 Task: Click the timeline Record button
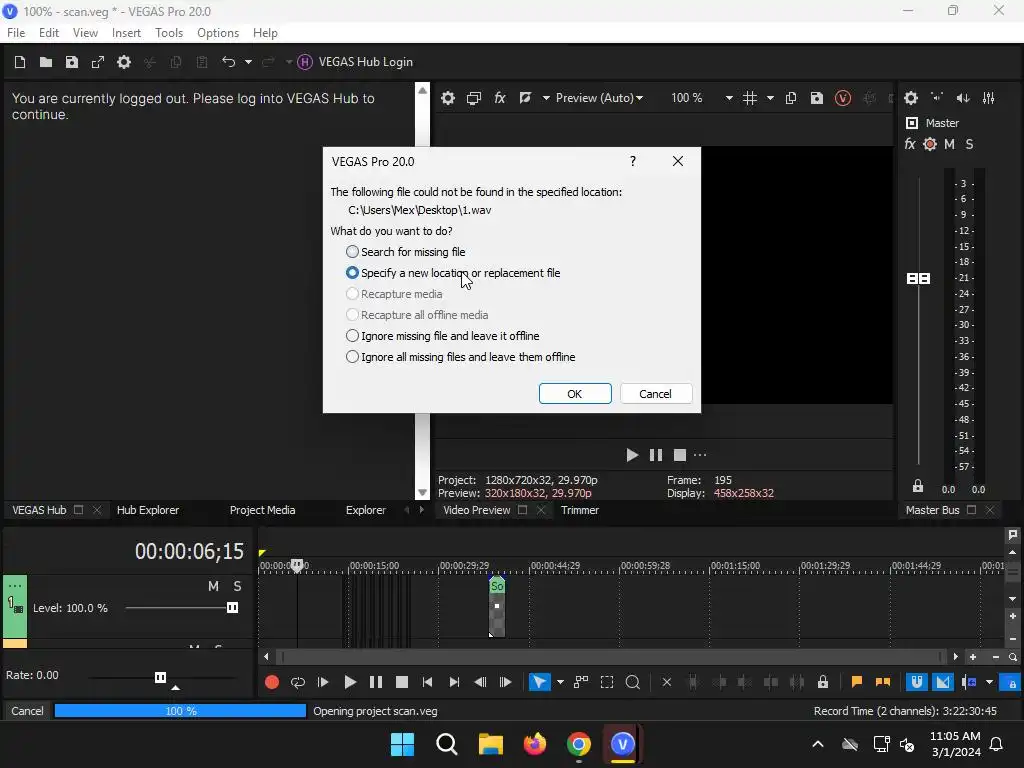pos(272,682)
